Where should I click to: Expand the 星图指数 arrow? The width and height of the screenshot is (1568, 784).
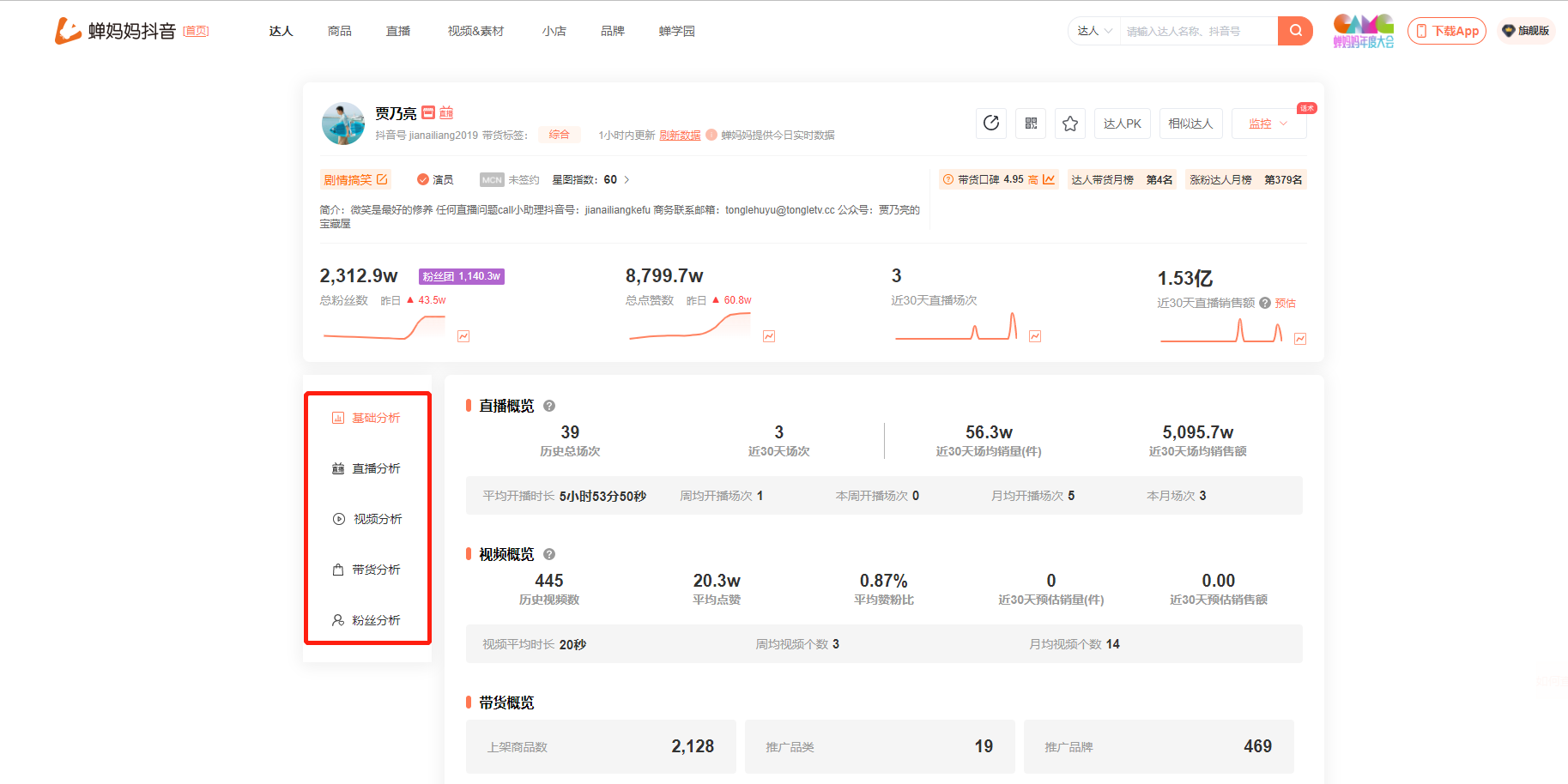627,179
